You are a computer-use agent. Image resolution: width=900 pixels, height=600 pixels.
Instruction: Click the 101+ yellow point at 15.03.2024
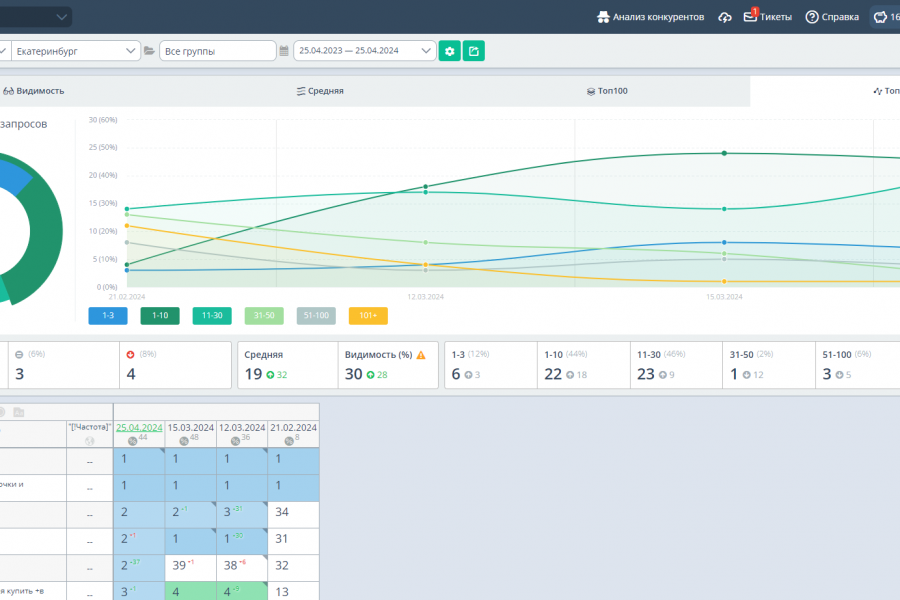[x=724, y=281]
